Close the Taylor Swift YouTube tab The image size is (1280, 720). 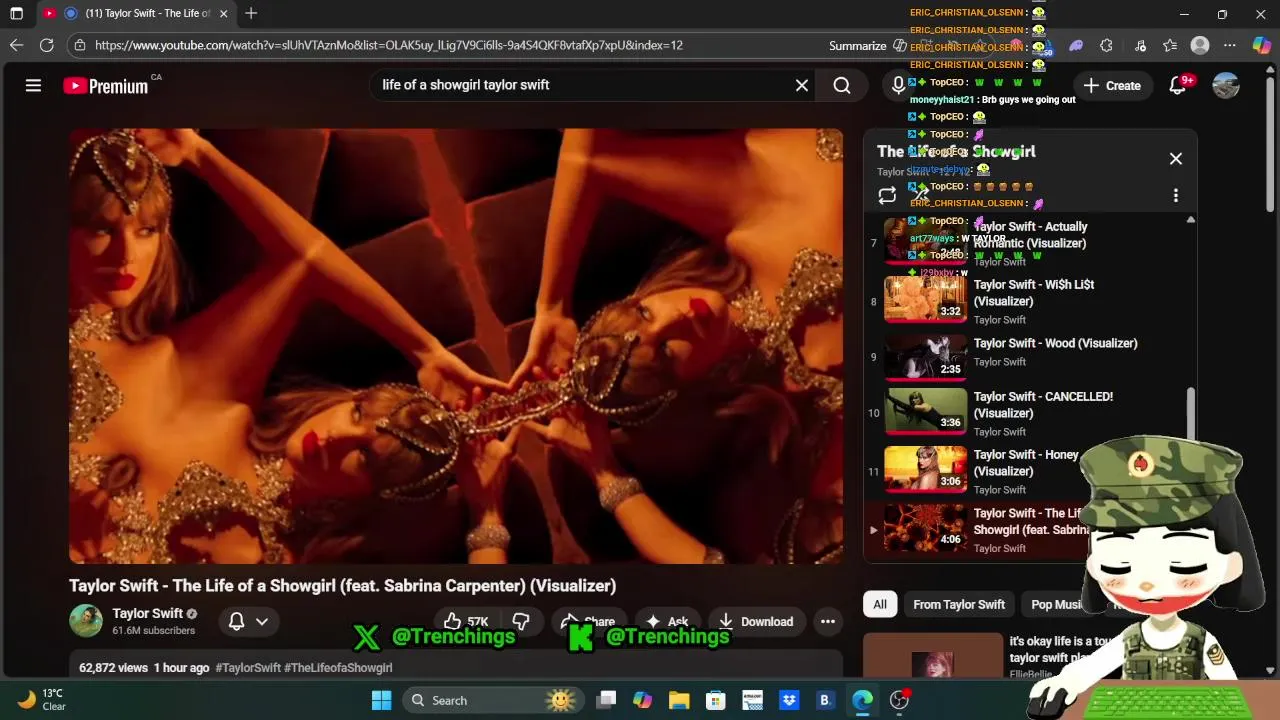pyautogui.click(x=223, y=14)
